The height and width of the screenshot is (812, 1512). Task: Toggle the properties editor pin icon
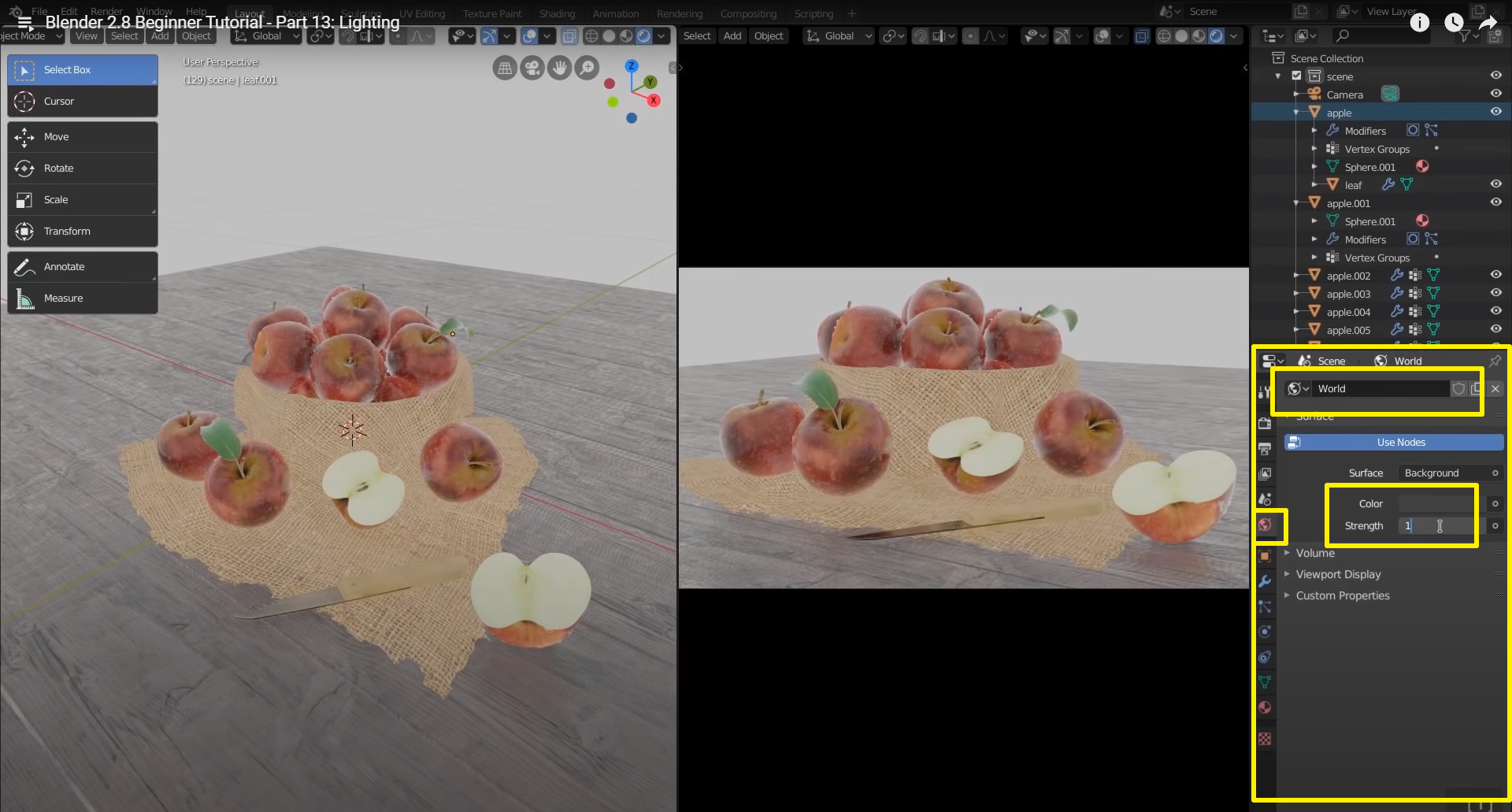pos(1495,361)
